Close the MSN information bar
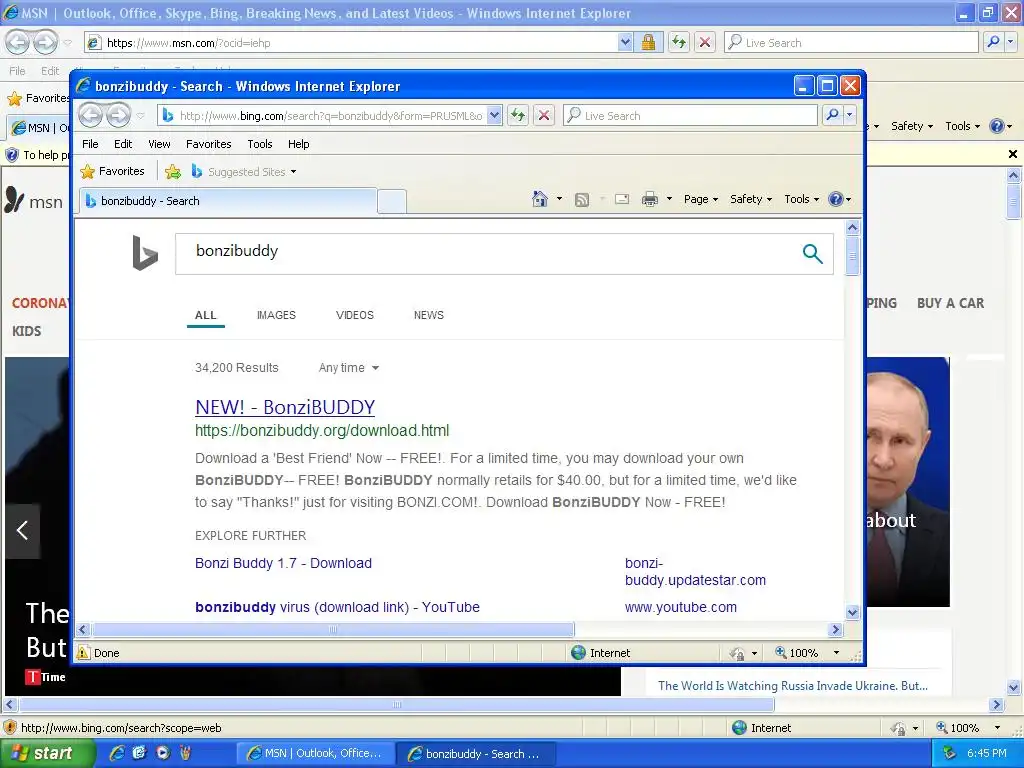 [x=1012, y=154]
